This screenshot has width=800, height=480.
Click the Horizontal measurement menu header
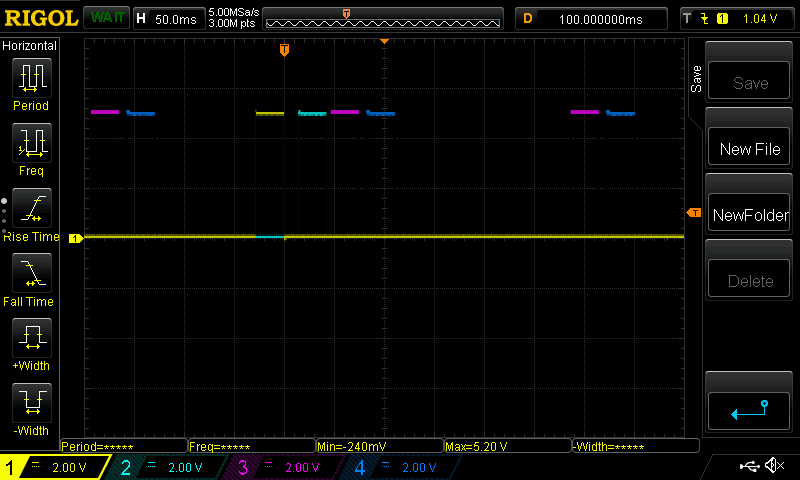pyautogui.click(x=30, y=45)
